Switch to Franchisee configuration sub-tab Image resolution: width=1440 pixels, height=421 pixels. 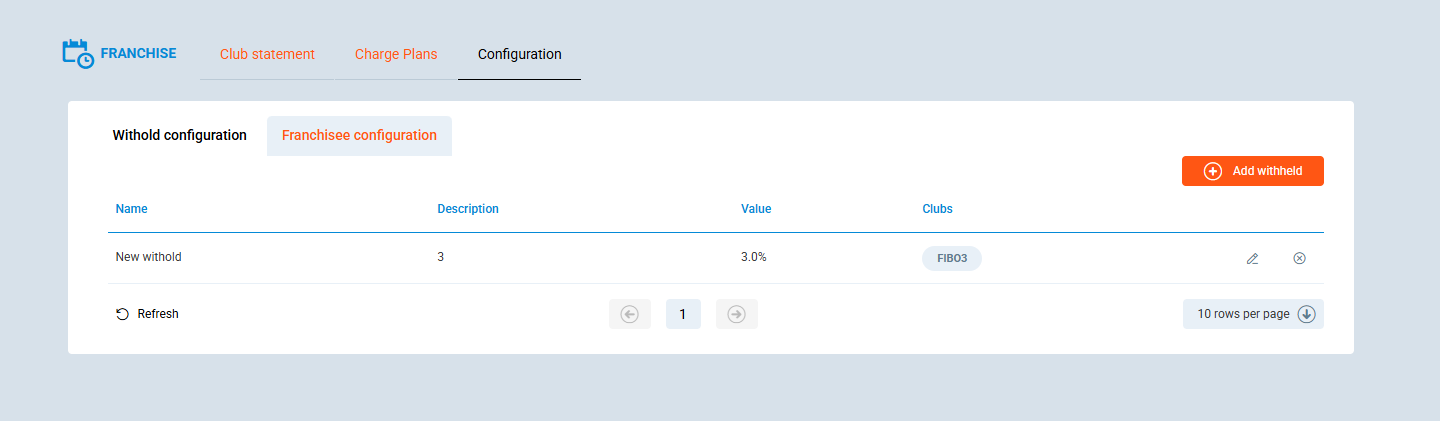pyautogui.click(x=359, y=135)
